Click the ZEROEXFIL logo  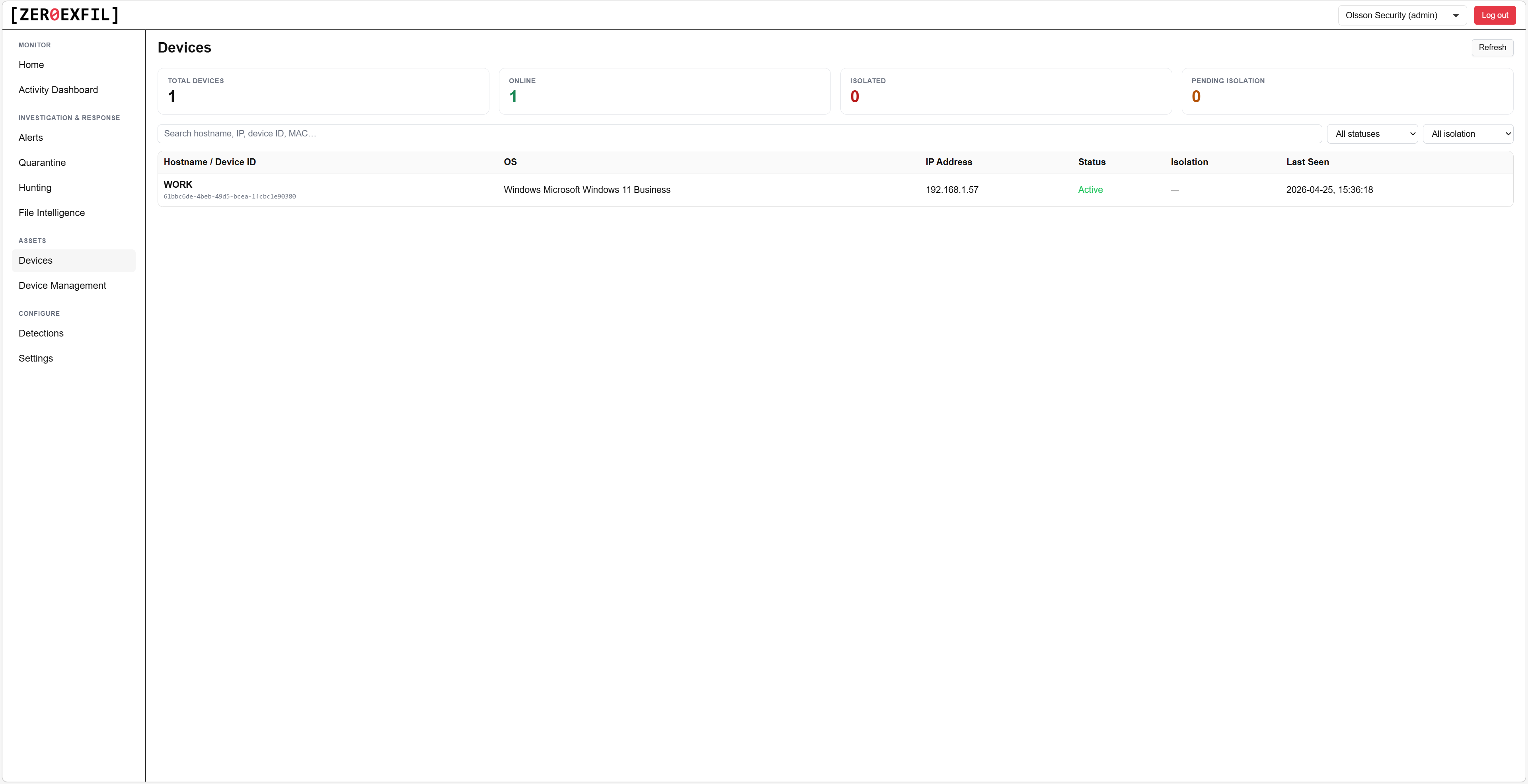coord(64,15)
